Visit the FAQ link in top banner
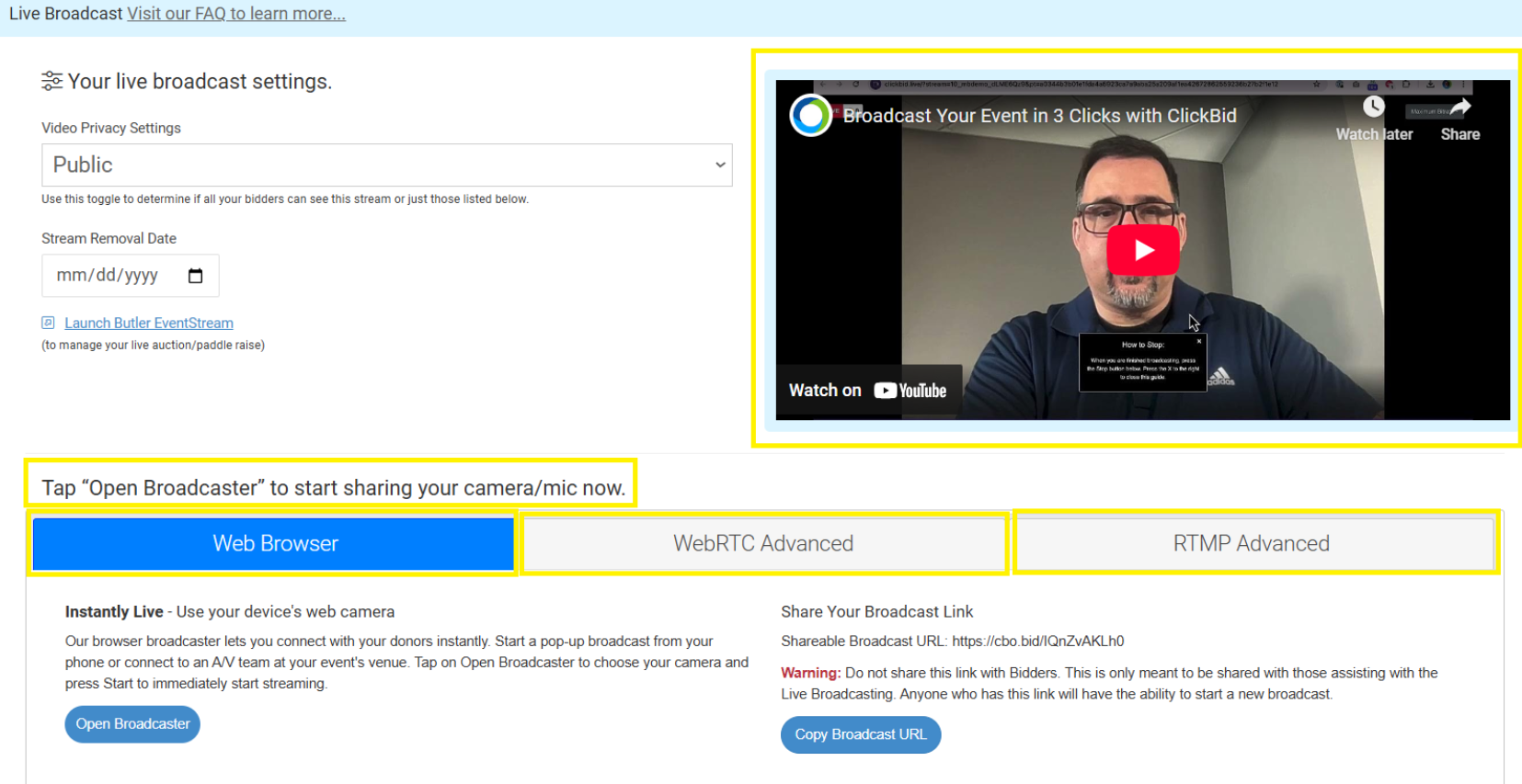The height and width of the screenshot is (784, 1522). (236, 14)
